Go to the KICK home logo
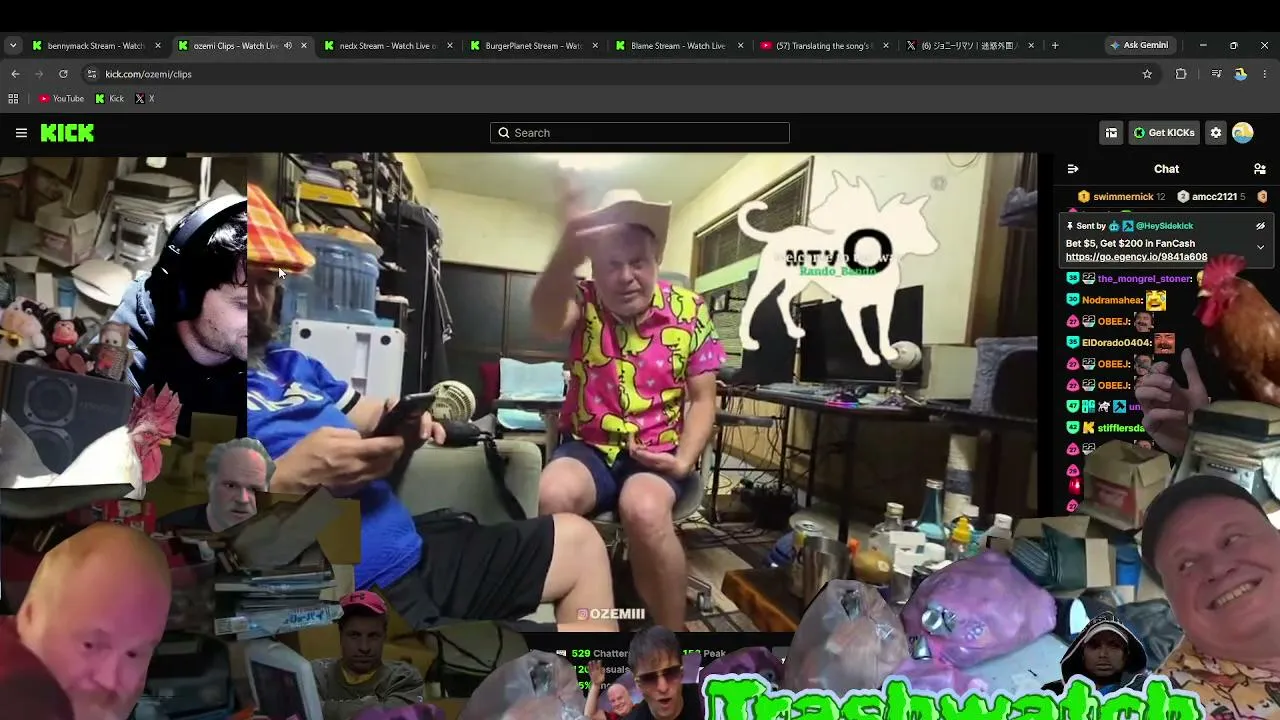 coord(67,132)
